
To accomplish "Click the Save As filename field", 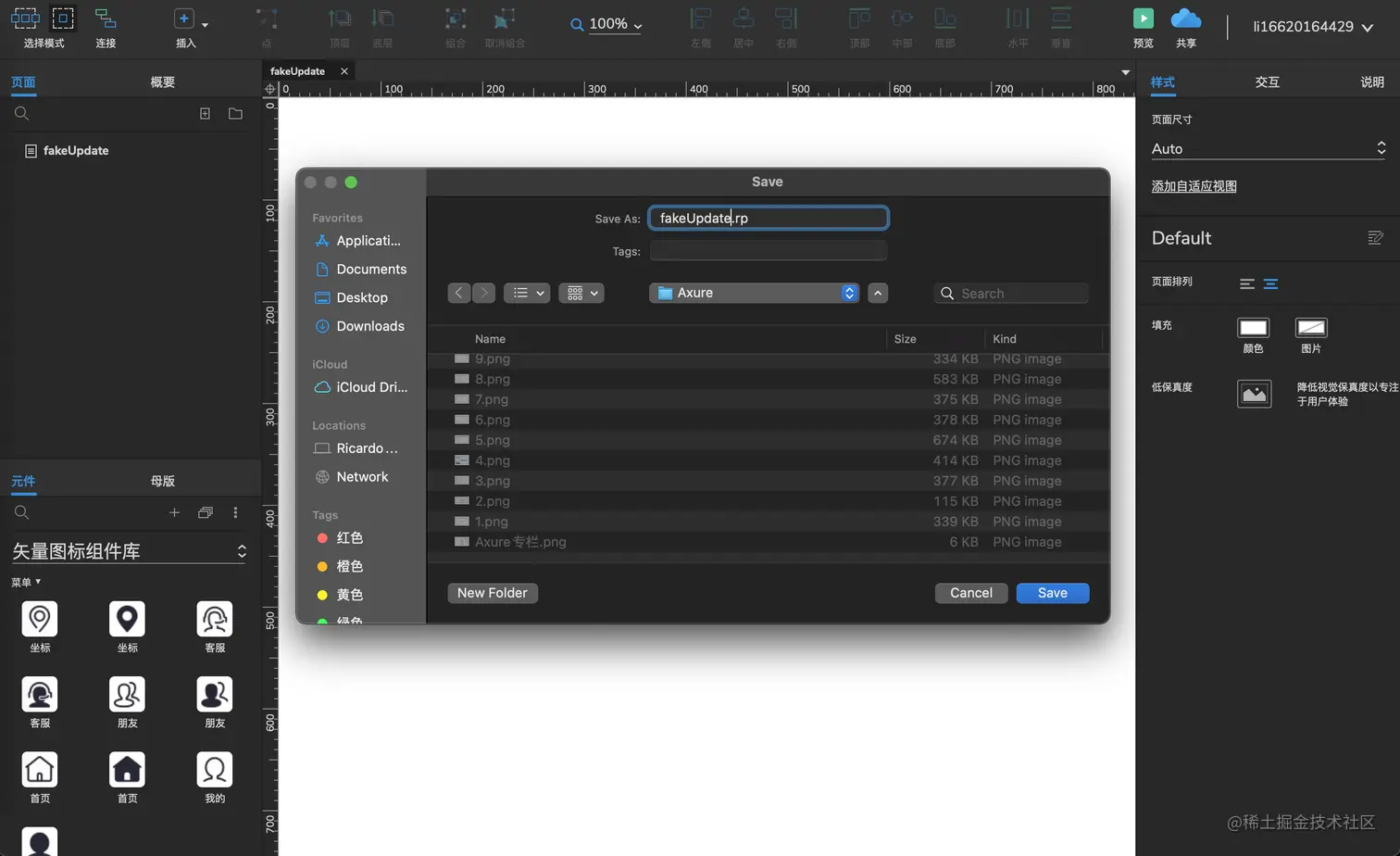I will pos(769,218).
